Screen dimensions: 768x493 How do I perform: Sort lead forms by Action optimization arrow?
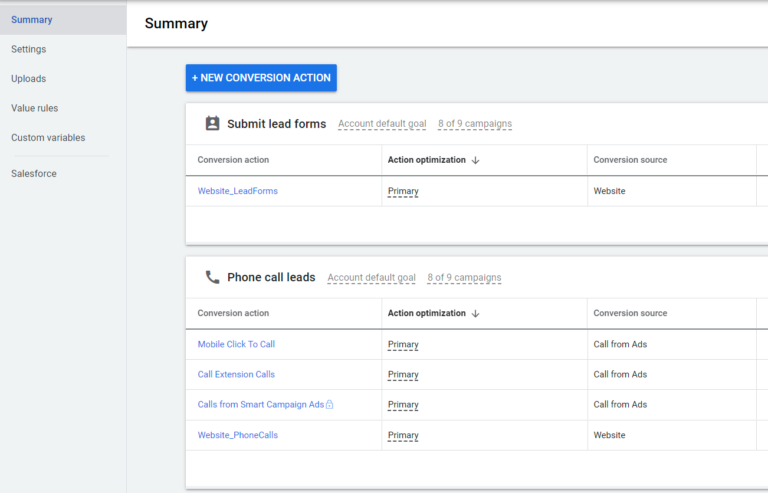coord(475,160)
